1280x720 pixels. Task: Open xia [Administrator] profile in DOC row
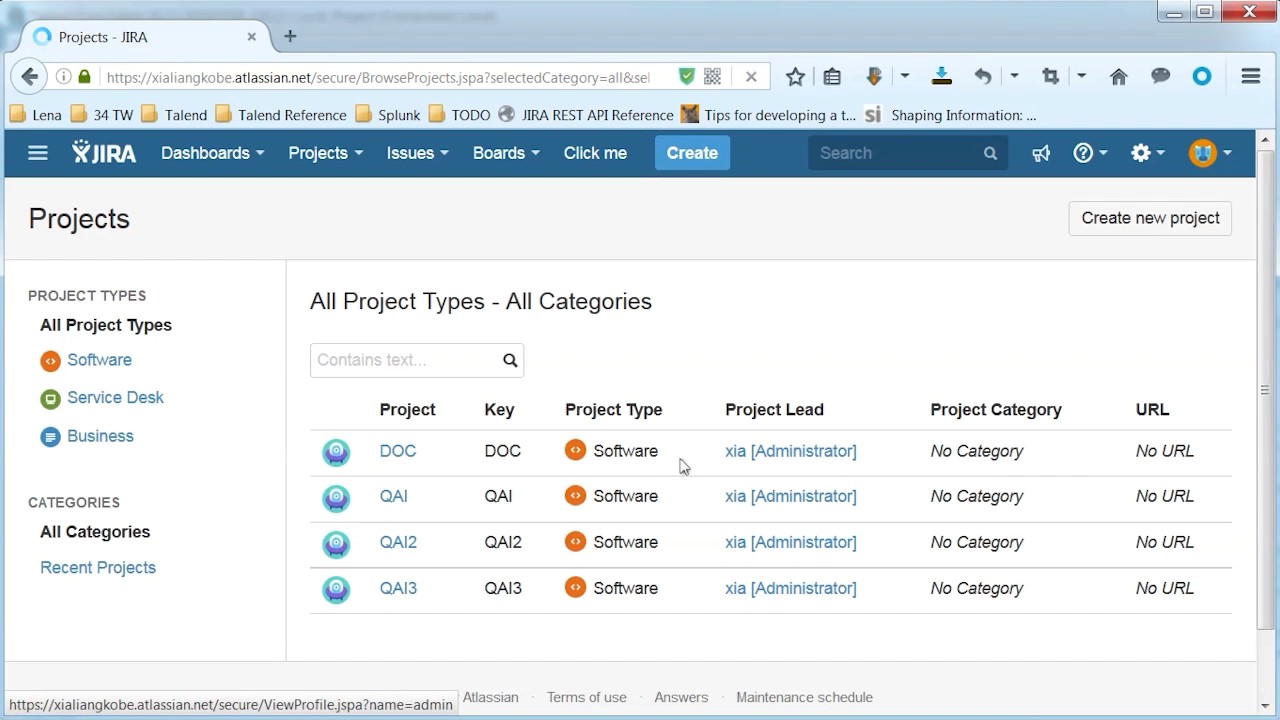(x=791, y=451)
